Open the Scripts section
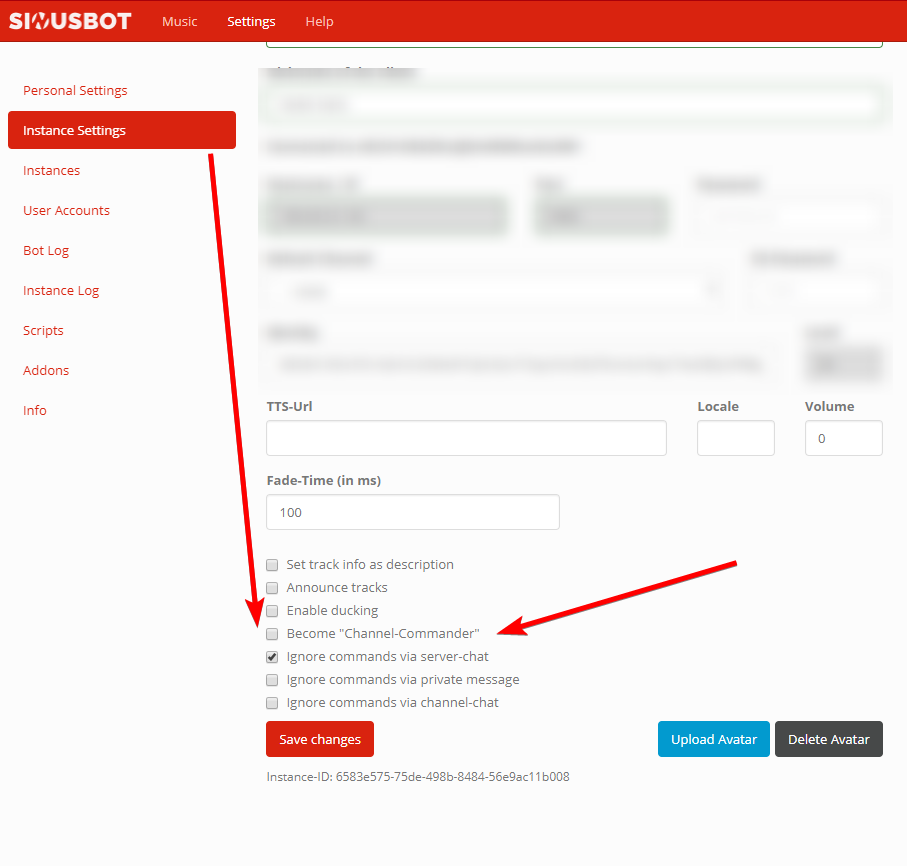The width and height of the screenshot is (907, 866). pos(43,330)
